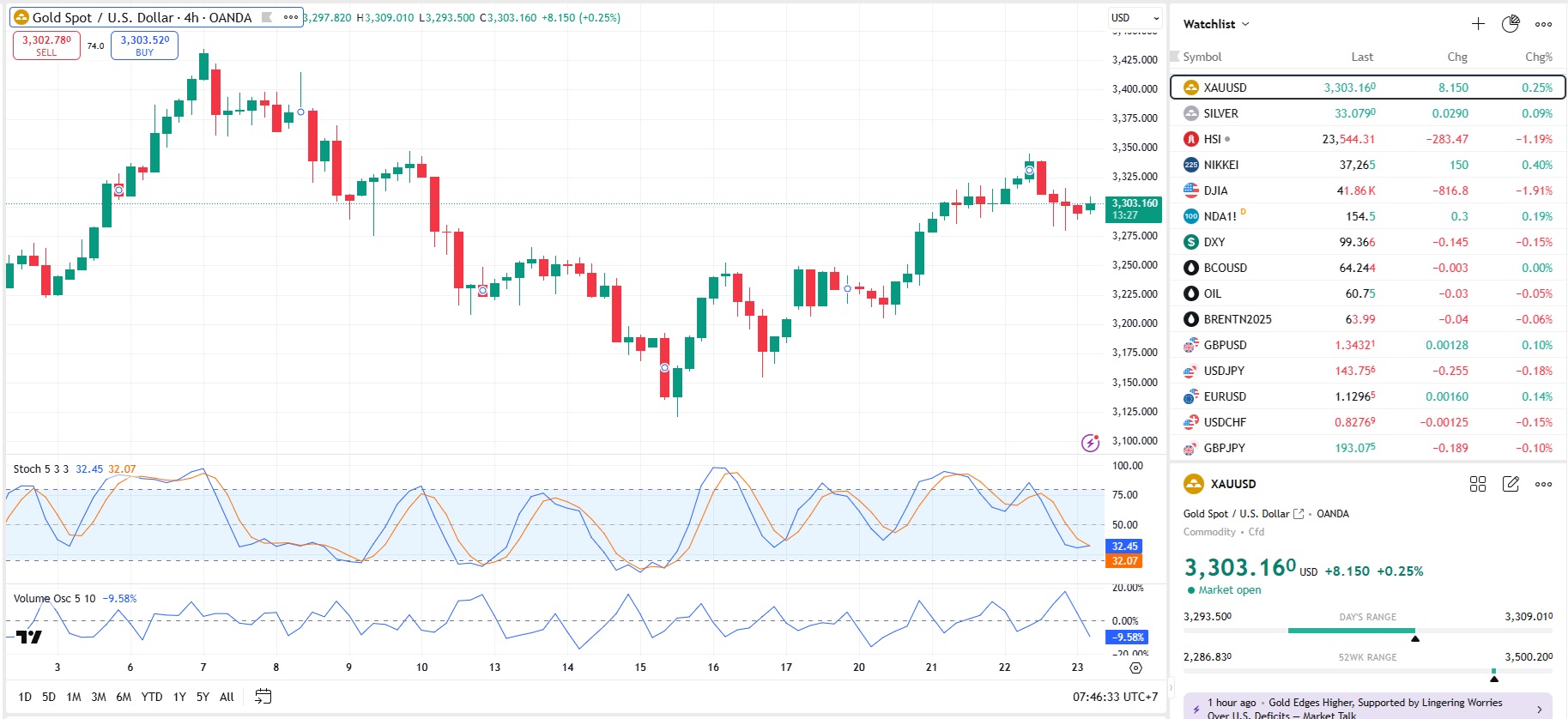
Task: Open the grid layout icon beside XAUUSD details
Action: click(x=1478, y=484)
